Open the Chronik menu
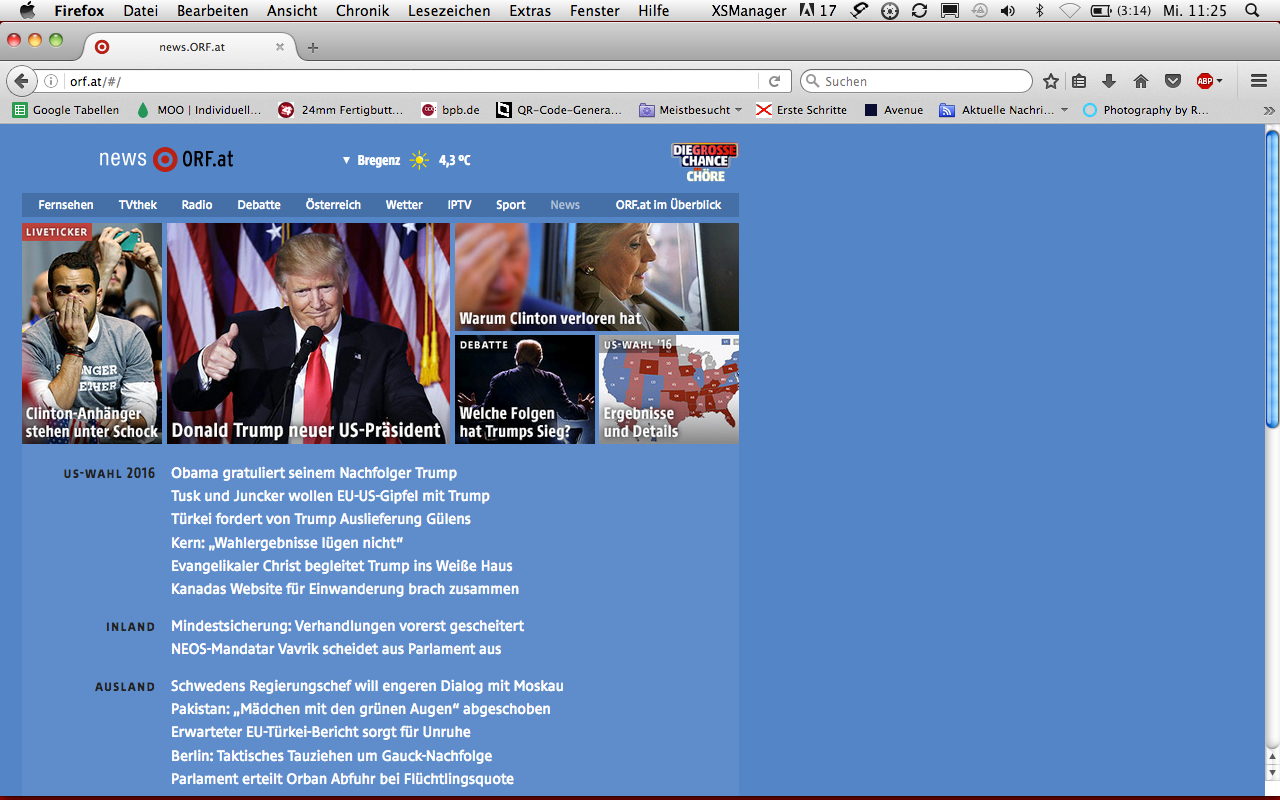Image resolution: width=1280 pixels, height=800 pixels. tap(363, 11)
